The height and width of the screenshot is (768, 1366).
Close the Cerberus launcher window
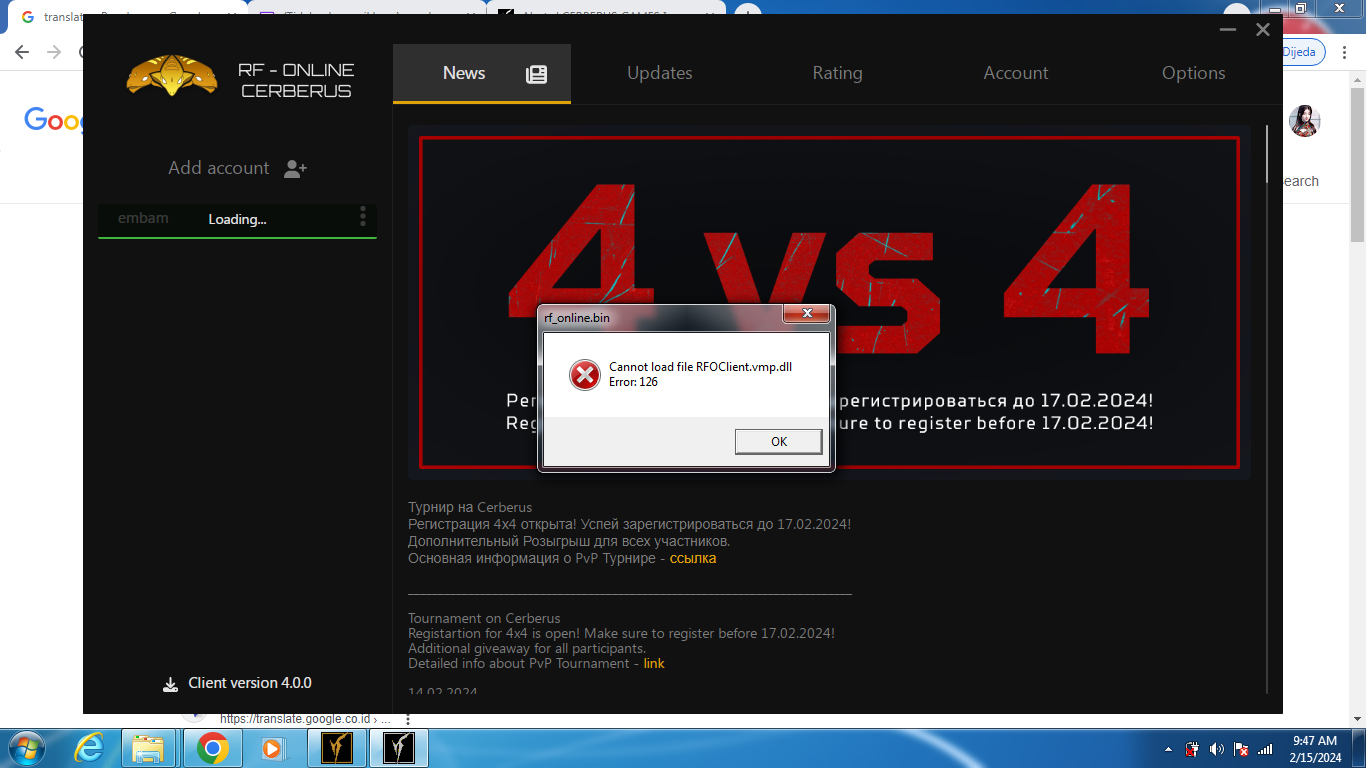(1263, 30)
